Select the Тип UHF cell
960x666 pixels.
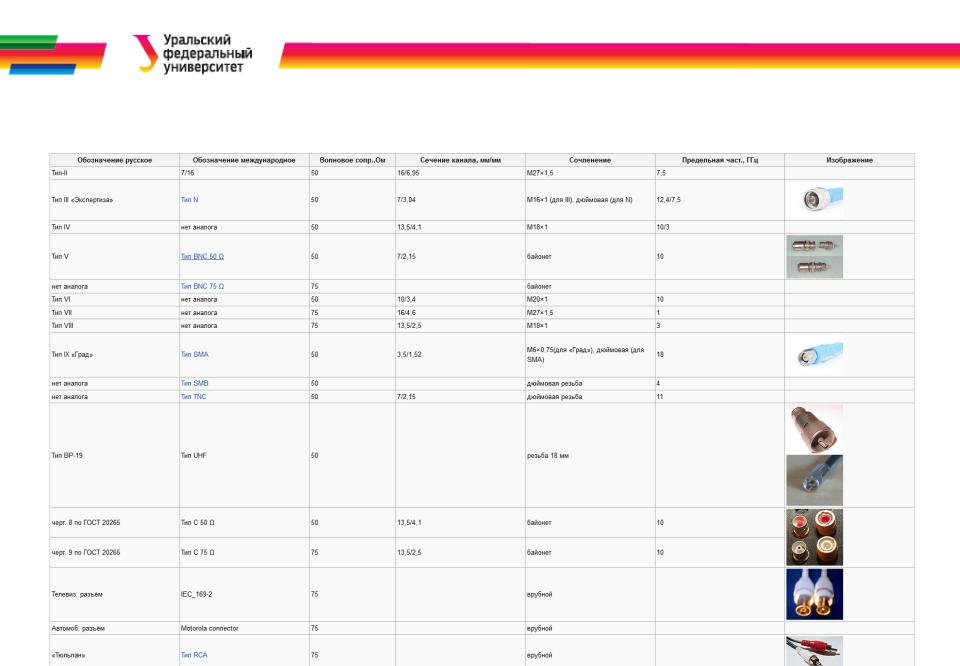point(244,455)
